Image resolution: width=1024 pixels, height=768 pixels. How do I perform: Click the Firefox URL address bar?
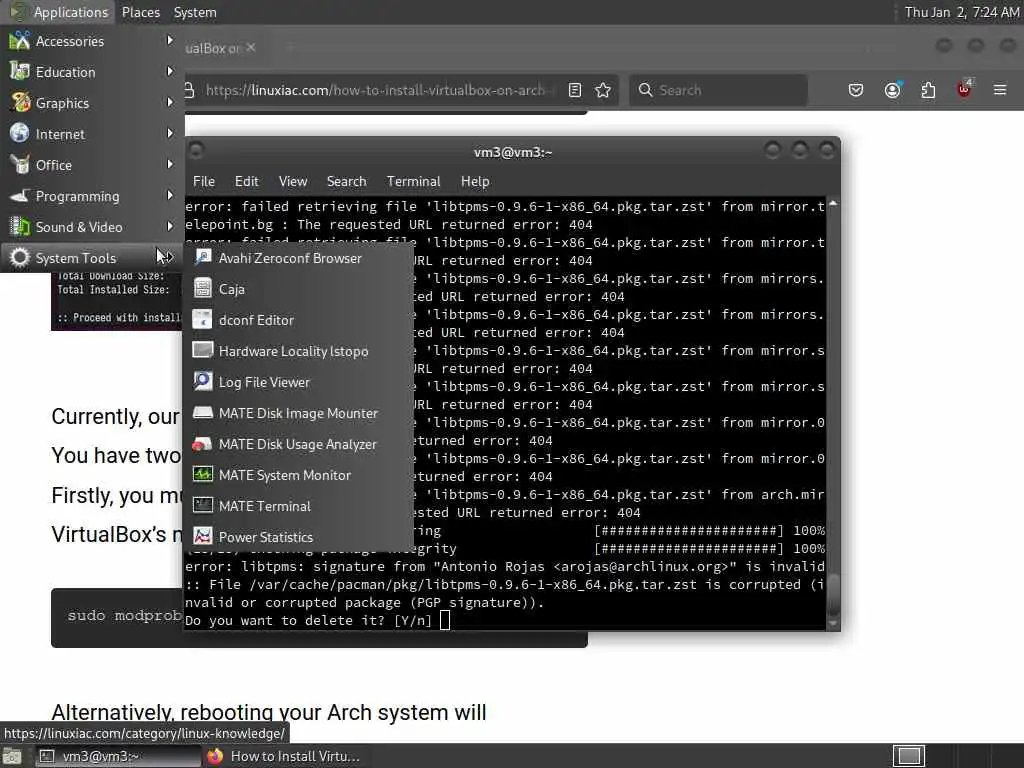pyautogui.click(x=379, y=90)
